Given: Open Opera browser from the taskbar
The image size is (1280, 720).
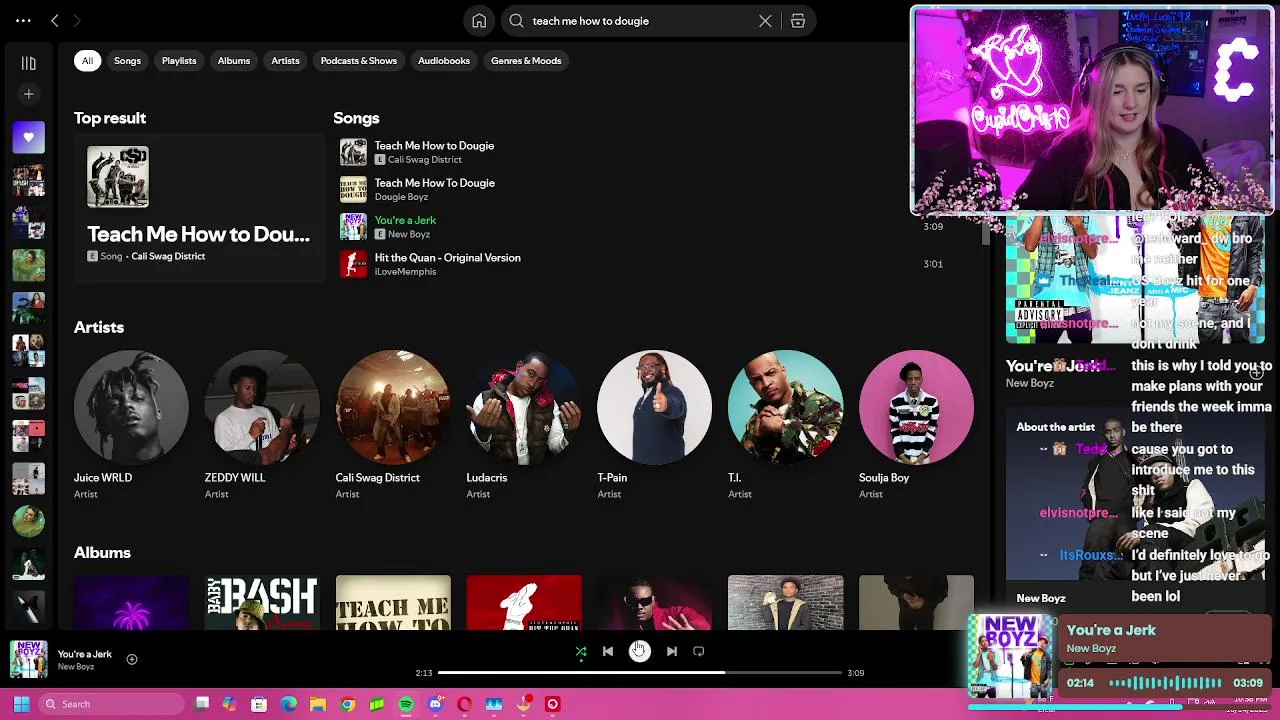Looking at the screenshot, I should click(x=464, y=704).
